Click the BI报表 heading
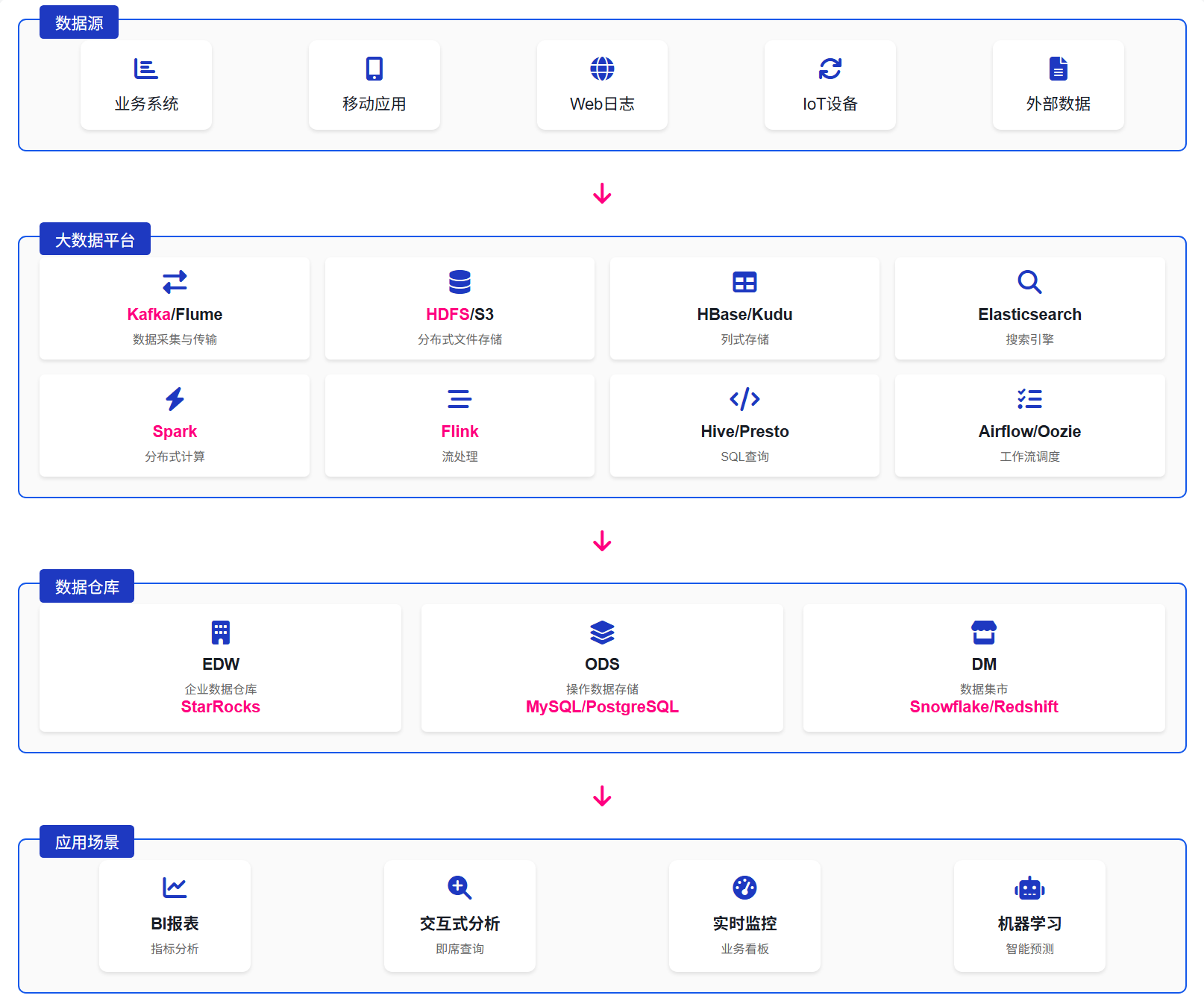Screen dimensions: 1204x1007 (x=175, y=923)
